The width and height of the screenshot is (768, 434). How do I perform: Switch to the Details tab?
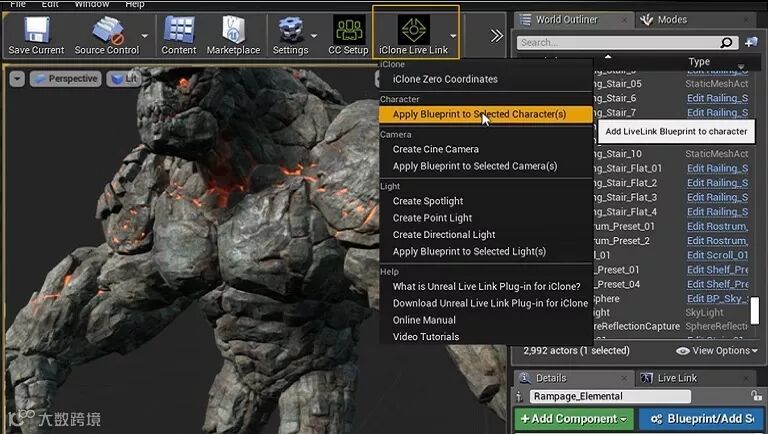pyautogui.click(x=573, y=378)
